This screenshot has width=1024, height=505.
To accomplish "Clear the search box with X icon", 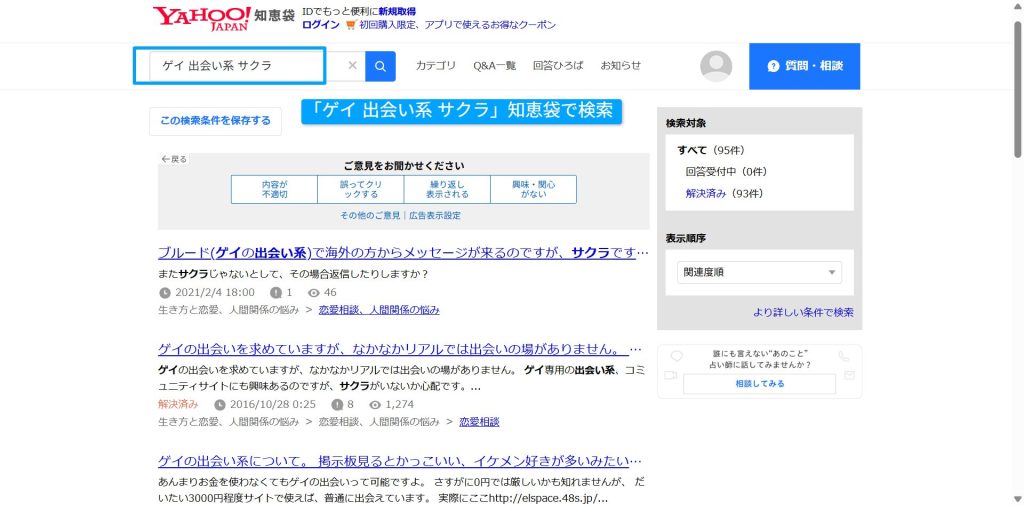I will (353, 65).
